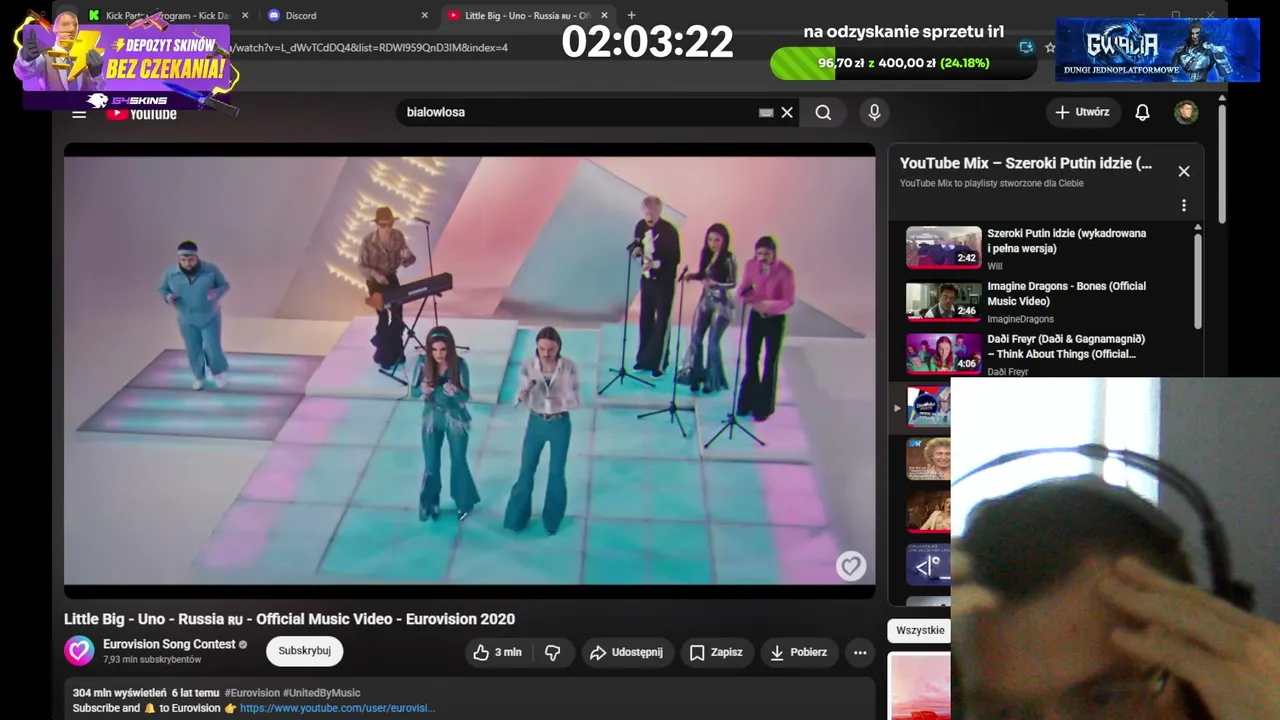Play Imagine Dragons - Bones thumbnail
The height and width of the screenshot is (720, 1280).
point(944,300)
